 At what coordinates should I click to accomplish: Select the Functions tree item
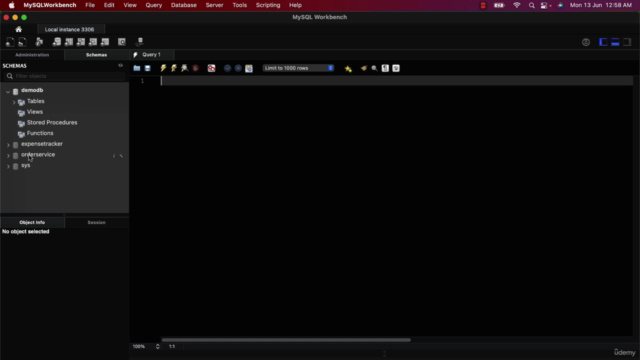40,133
